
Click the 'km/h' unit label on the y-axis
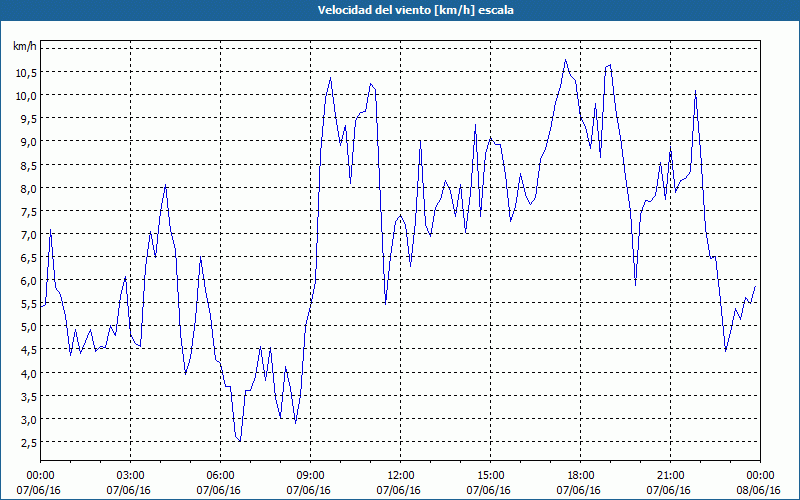click(x=25, y=47)
